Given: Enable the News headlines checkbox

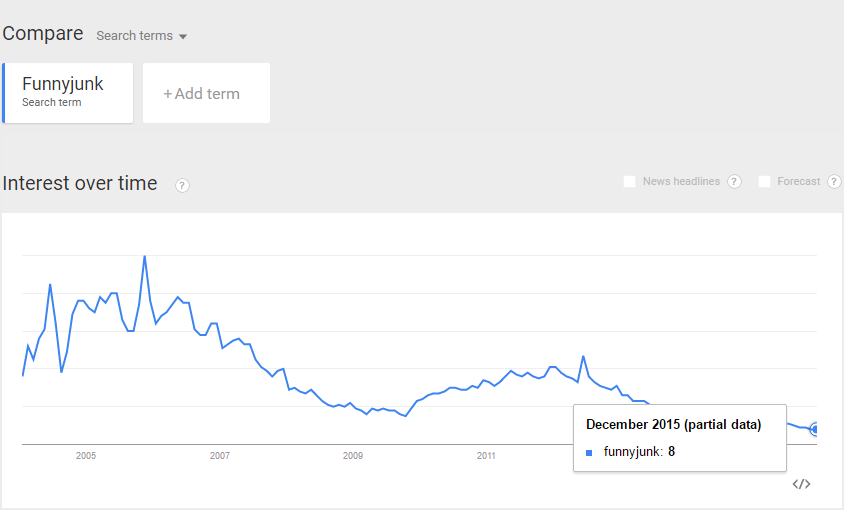Looking at the screenshot, I should coord(629,182).
